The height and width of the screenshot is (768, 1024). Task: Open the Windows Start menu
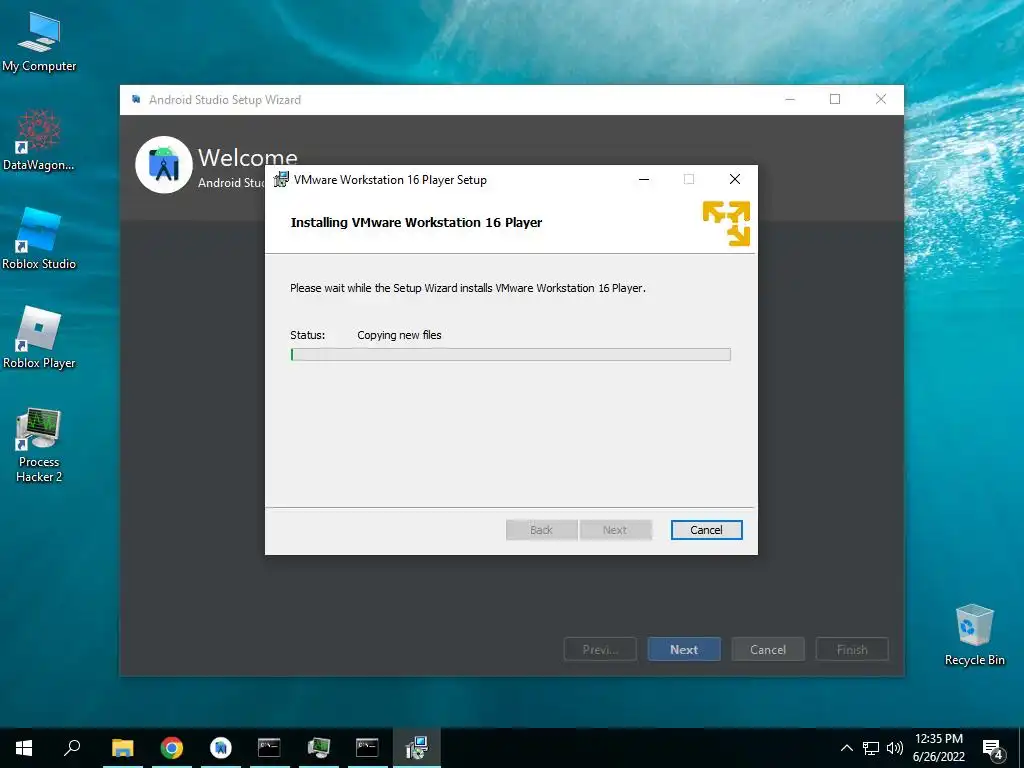[x=24, y=748]
